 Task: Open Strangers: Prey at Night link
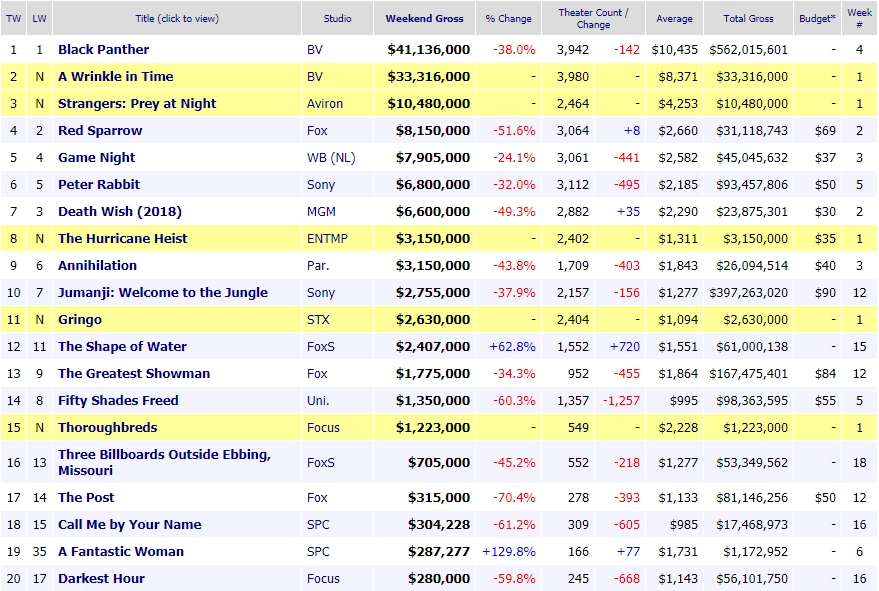[x=137, y=104]
